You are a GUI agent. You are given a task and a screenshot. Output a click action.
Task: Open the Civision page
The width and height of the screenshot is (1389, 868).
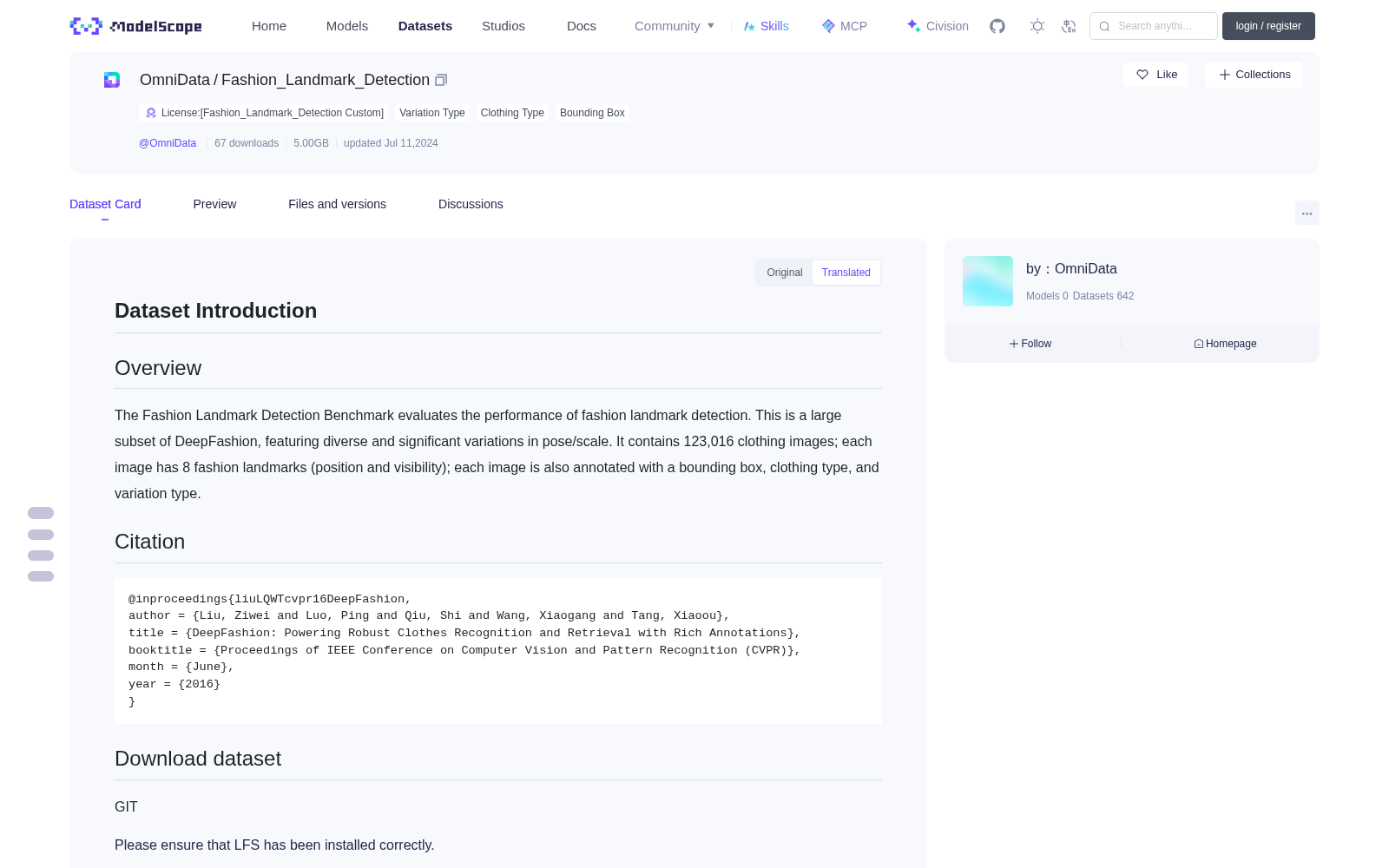pyautogui.click(x=938, y=26)
